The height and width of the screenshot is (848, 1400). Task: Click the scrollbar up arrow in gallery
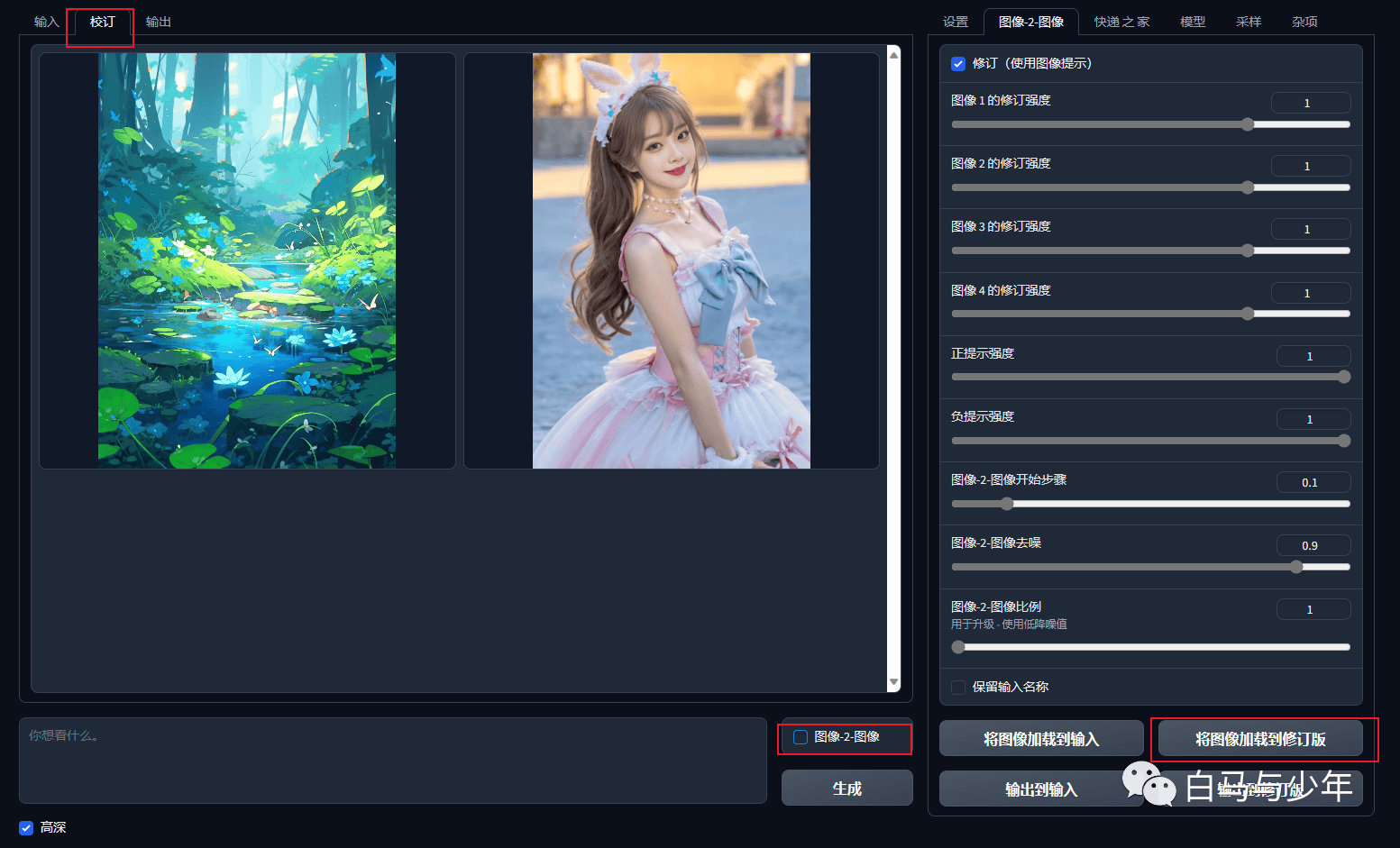893,55
